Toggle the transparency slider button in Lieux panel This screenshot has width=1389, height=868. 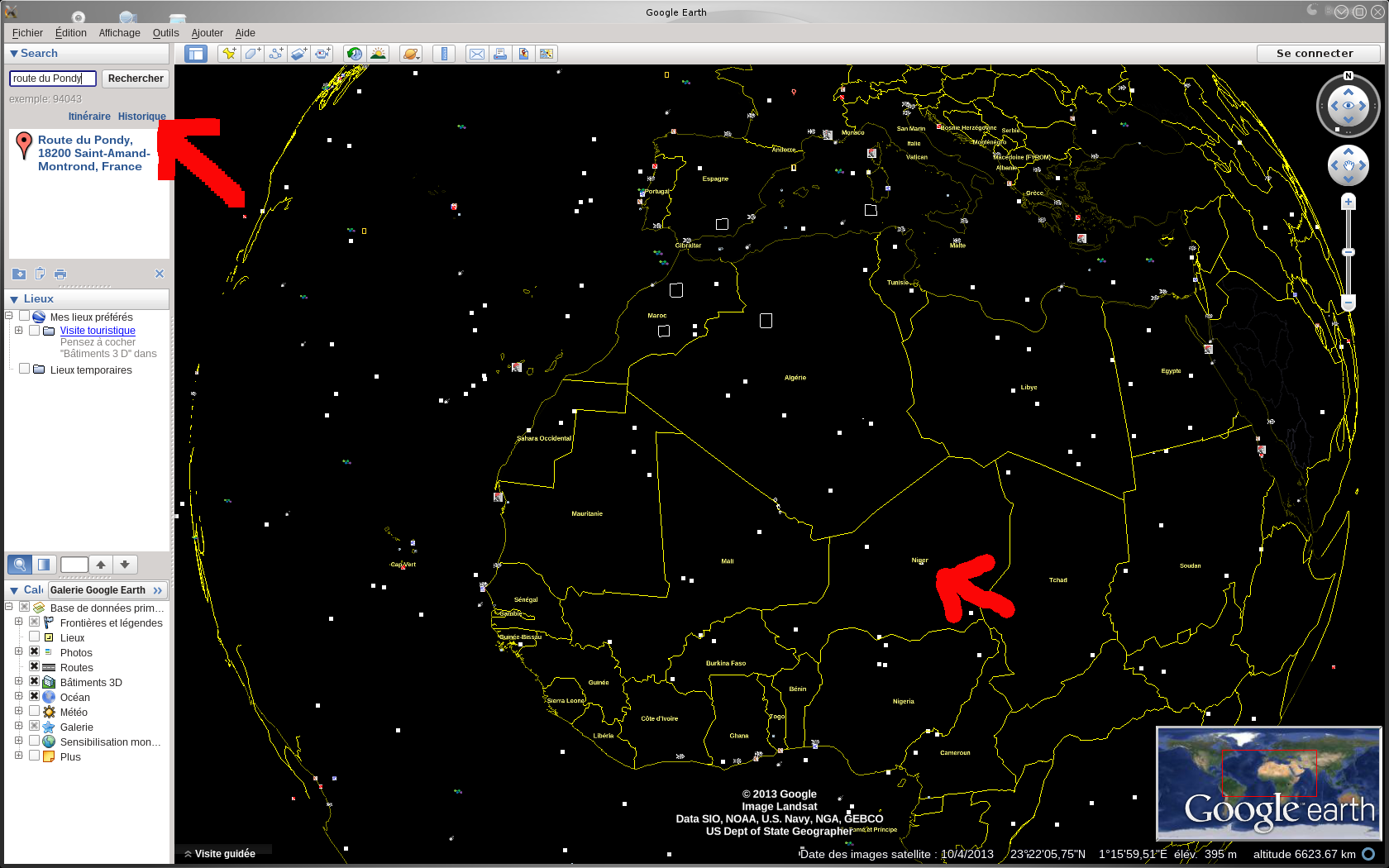point(44,565)
